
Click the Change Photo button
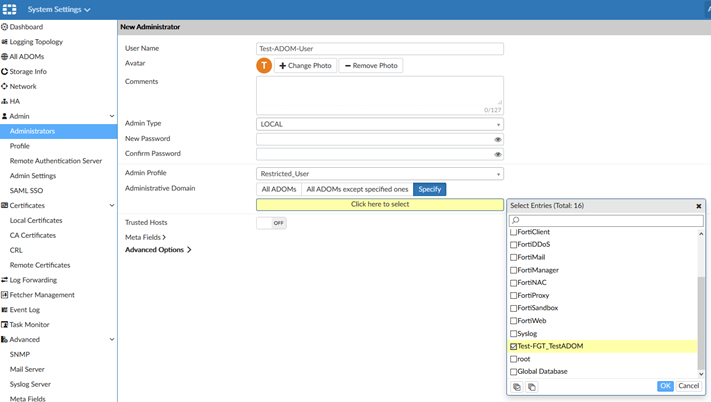pos(305,65)
